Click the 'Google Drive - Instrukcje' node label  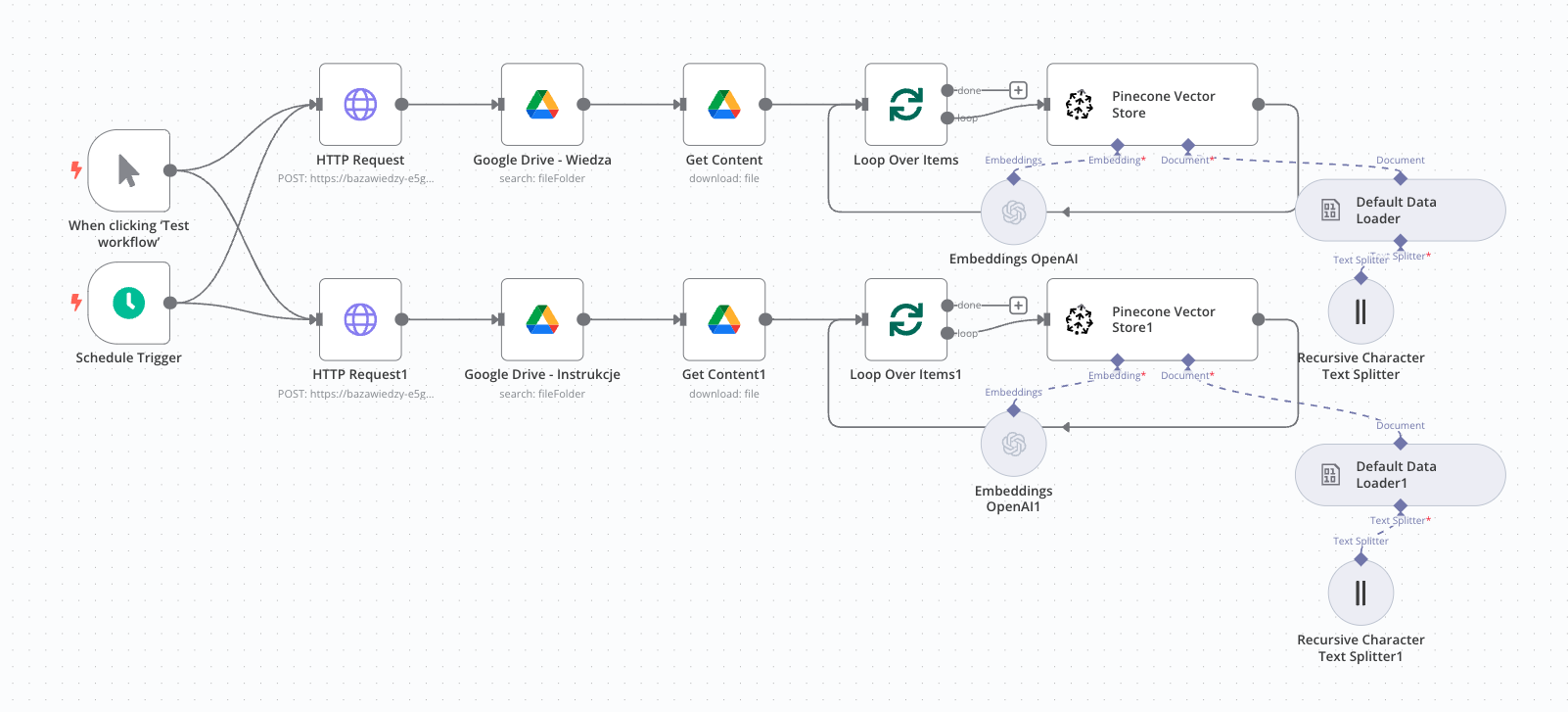coord(542,374)
